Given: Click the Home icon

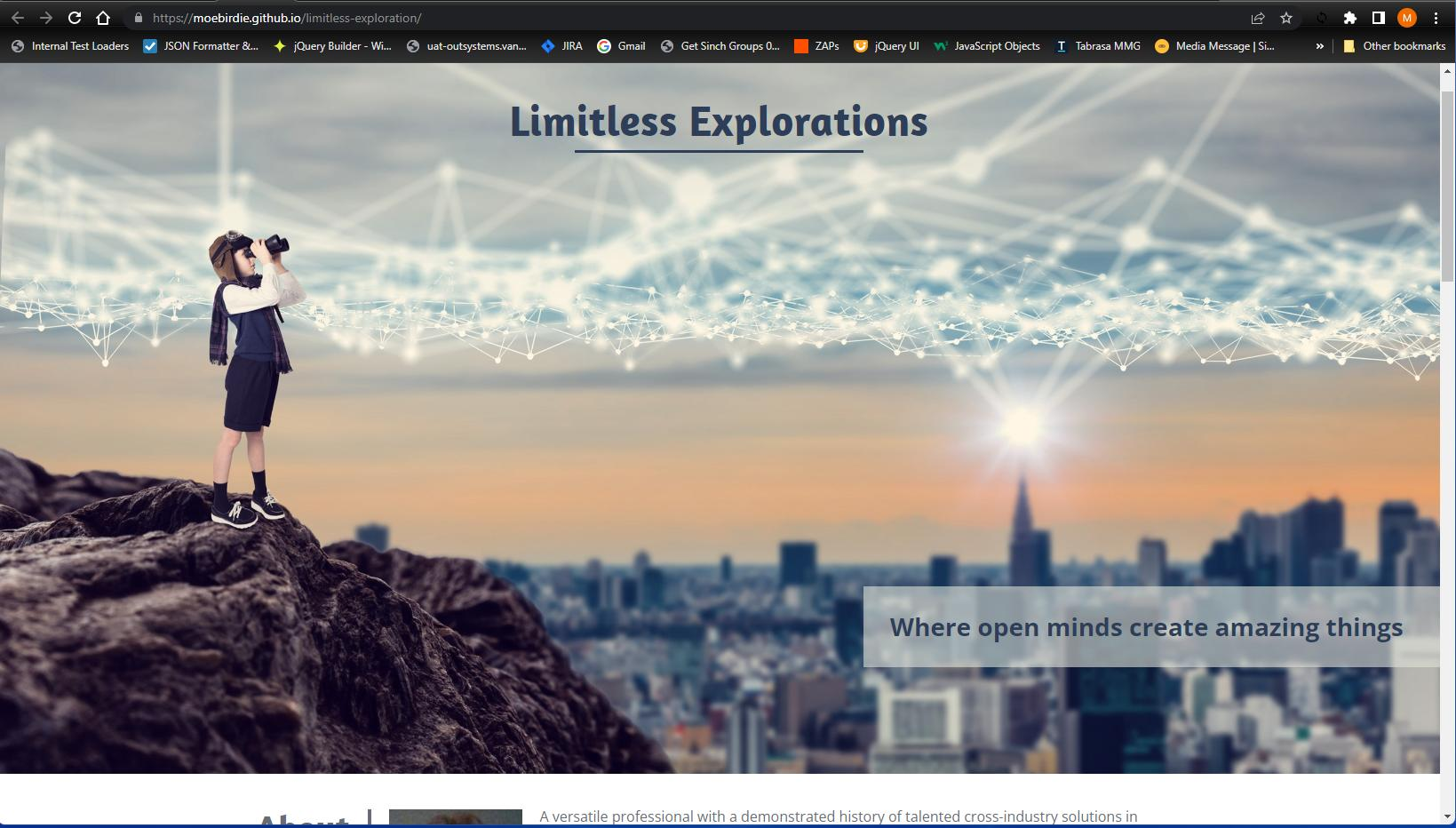Looking at the screenshot, I should tap(102, 17).
